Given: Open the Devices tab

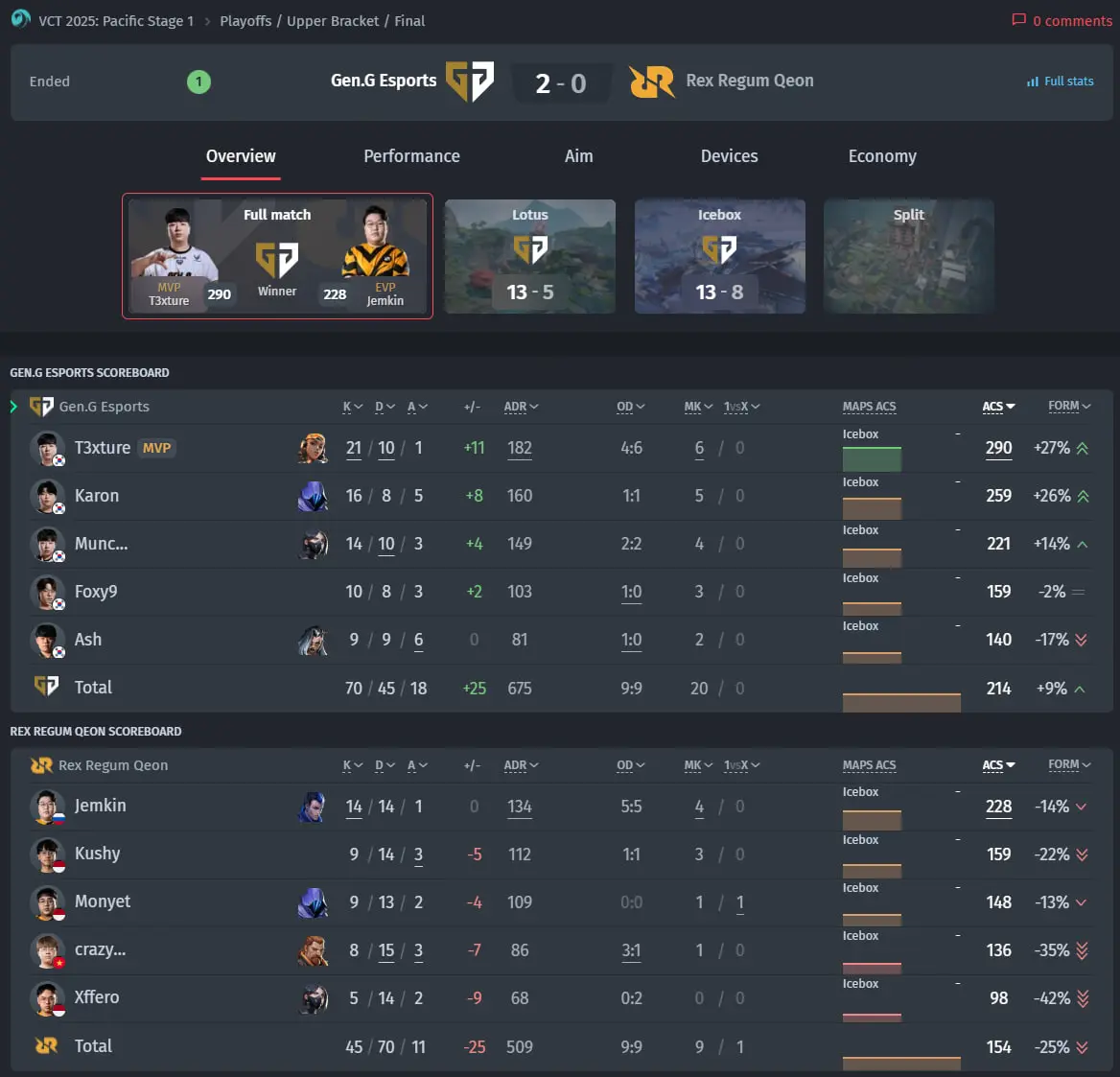Looking at the screenshot, I should (x=730, y=156).
